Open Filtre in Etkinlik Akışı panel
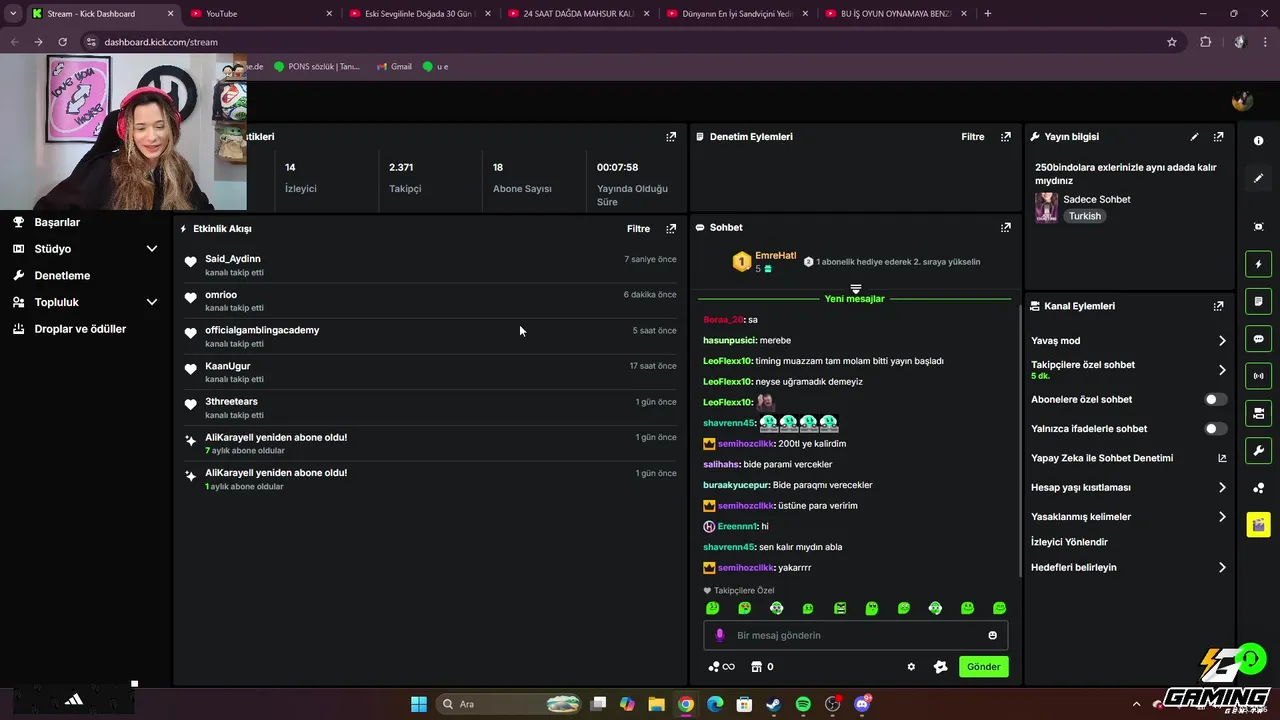 tap(638, 229)
